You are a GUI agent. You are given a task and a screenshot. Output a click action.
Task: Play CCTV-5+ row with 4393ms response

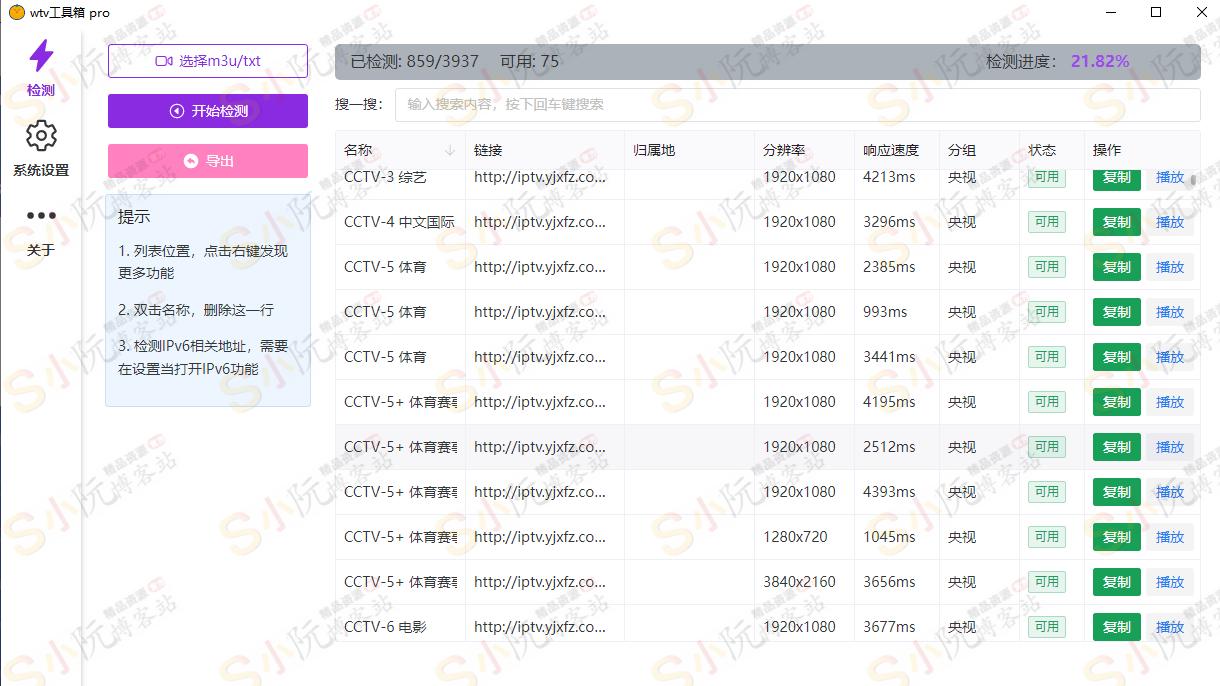1169,492
